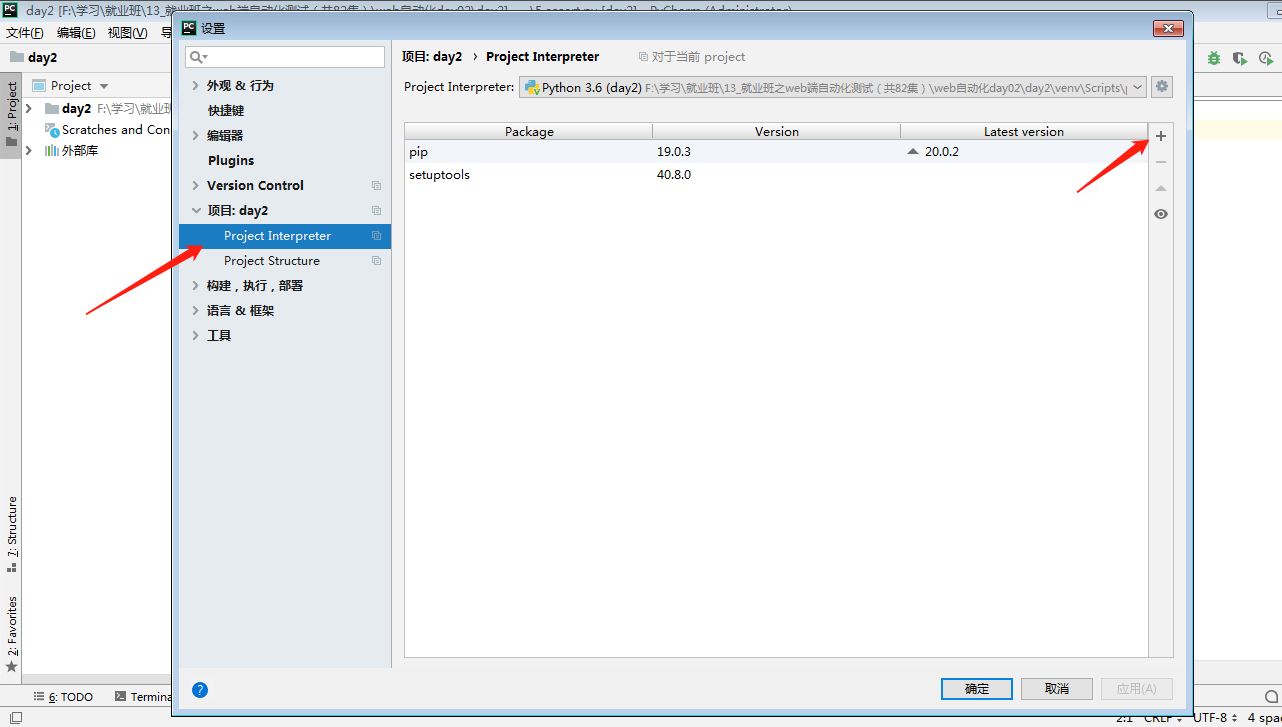Open the 7: Structure tool window tab
The width and height of the screenshot is (1282, 727).
click(x=11, y=535)
